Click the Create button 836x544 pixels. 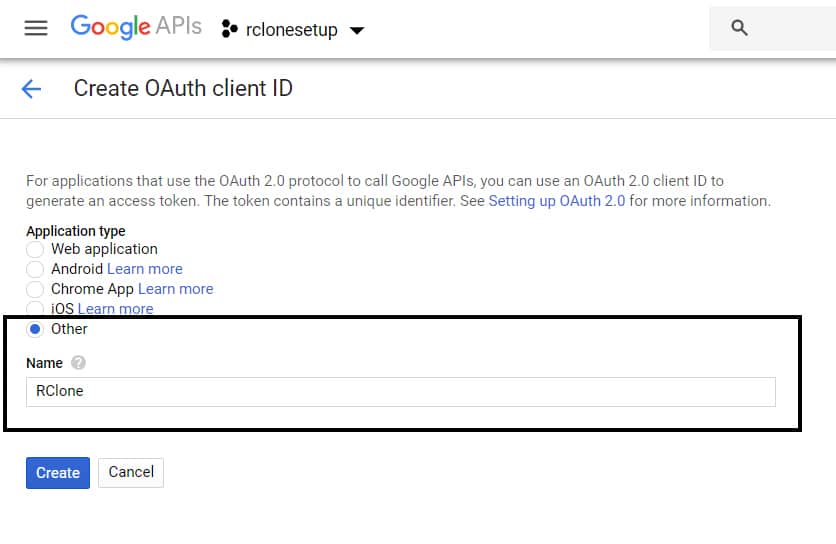click(58, 473)
